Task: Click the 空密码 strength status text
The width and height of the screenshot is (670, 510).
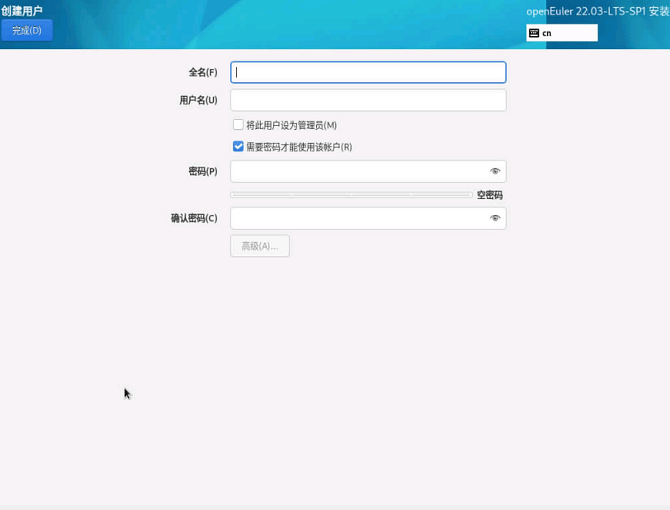Action: click(490, 195)
